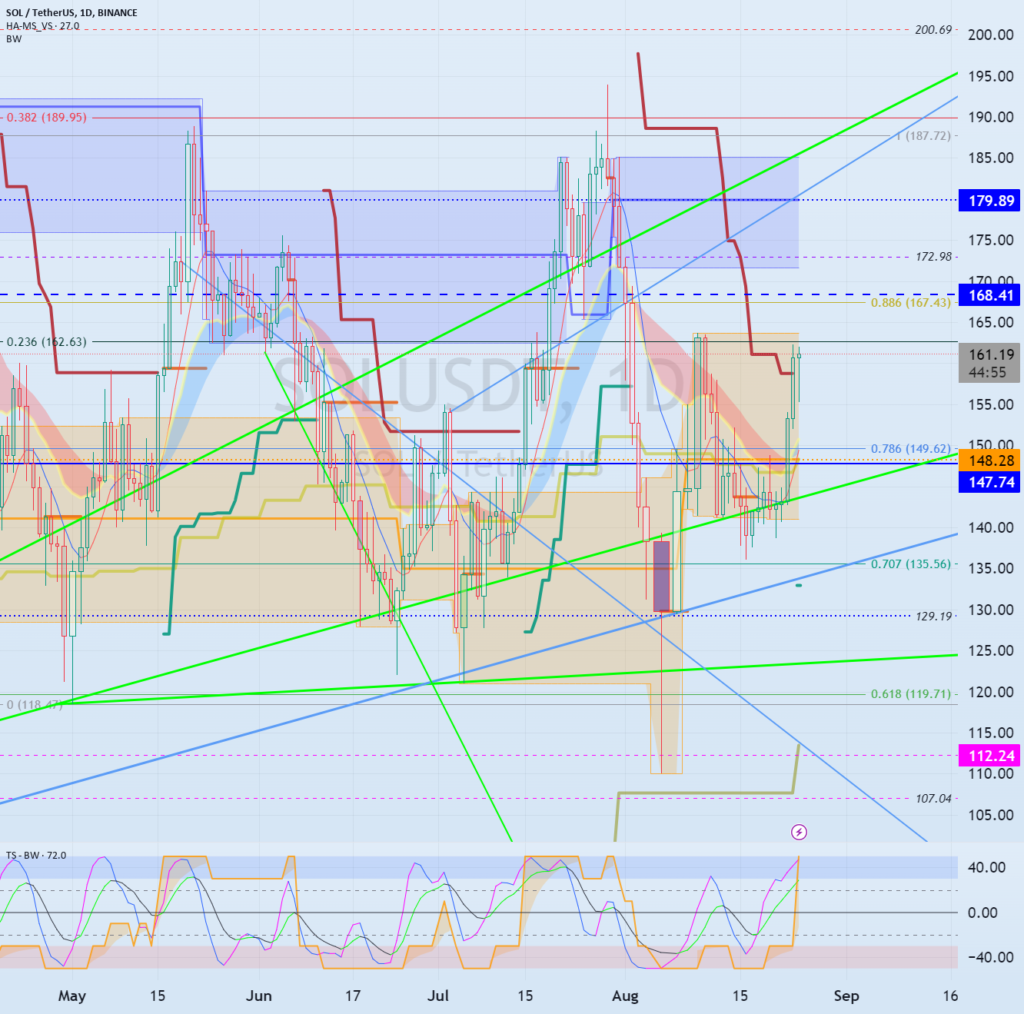Click the Aug date on time axis
The image size is (1024, 1014).
tap(621, 996)
